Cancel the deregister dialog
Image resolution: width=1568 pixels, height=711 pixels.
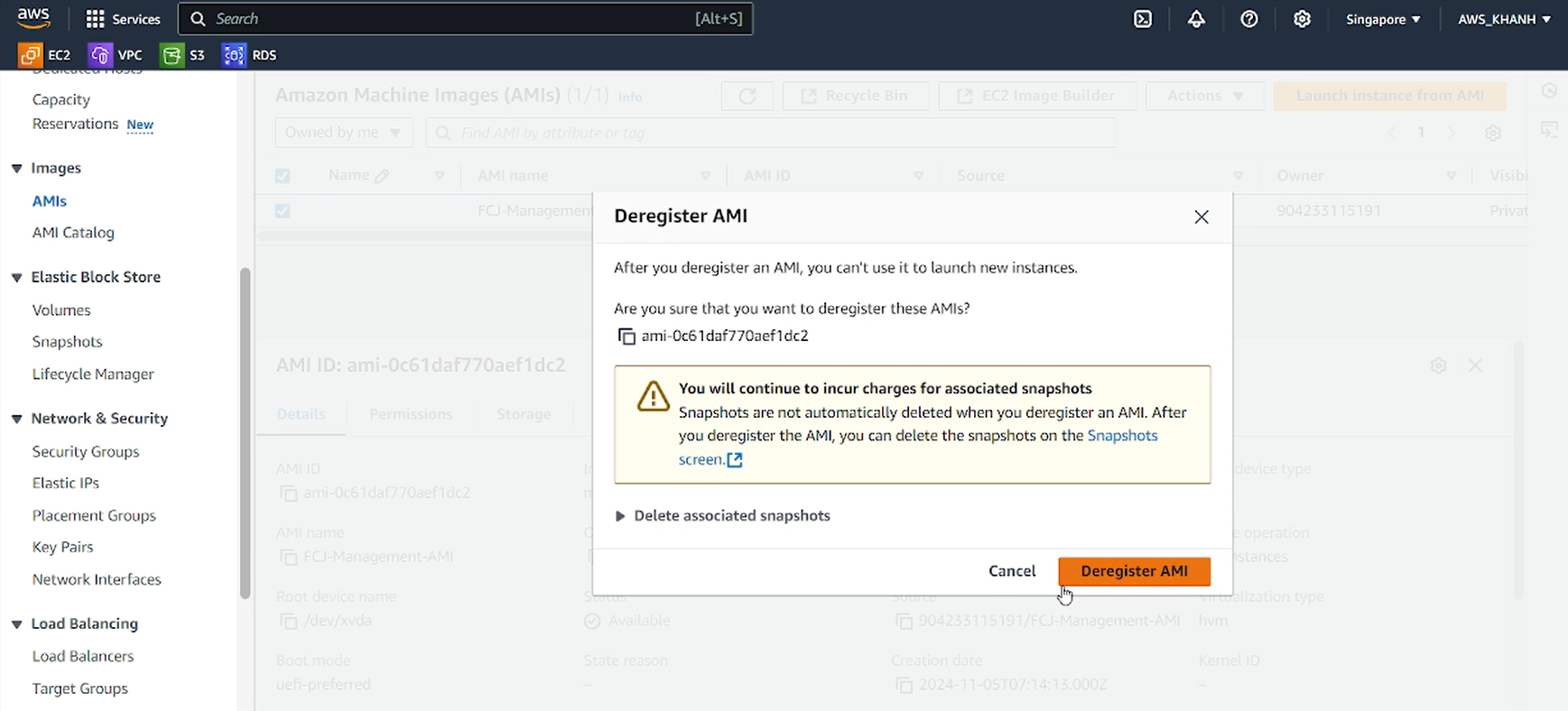[1012, 571]
